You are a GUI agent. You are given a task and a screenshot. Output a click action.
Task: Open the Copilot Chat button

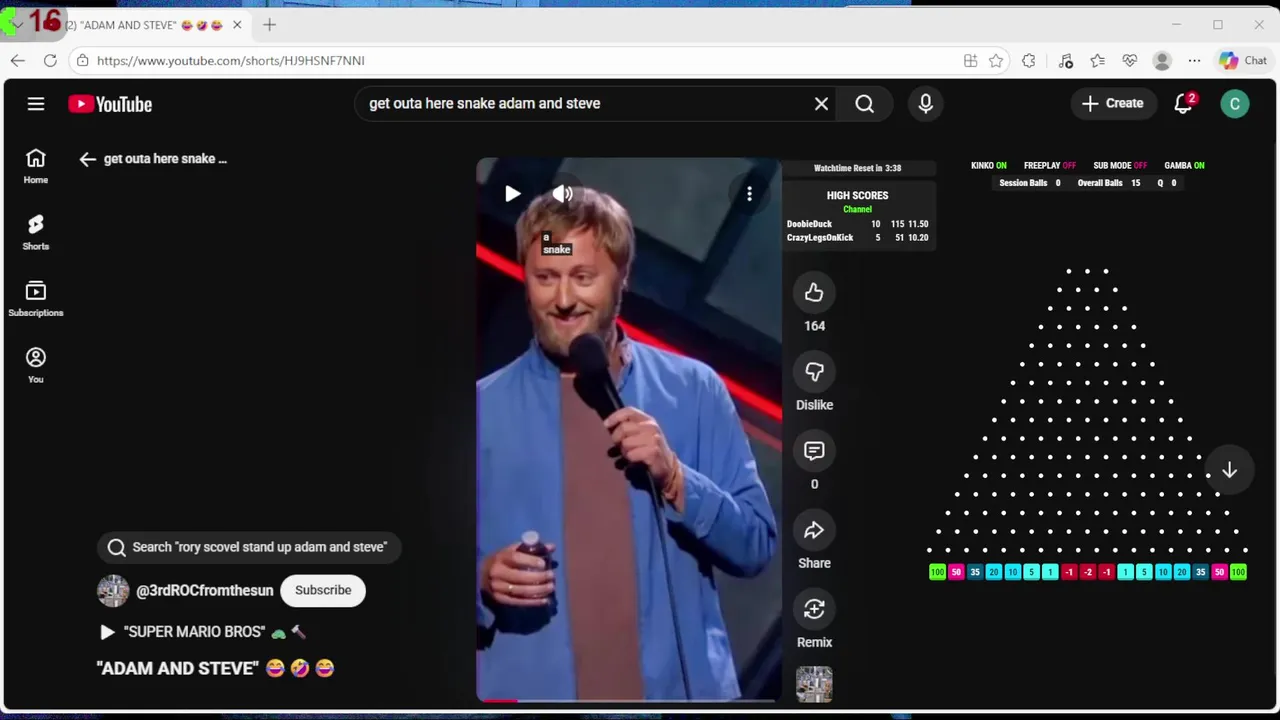point(1243,61)
